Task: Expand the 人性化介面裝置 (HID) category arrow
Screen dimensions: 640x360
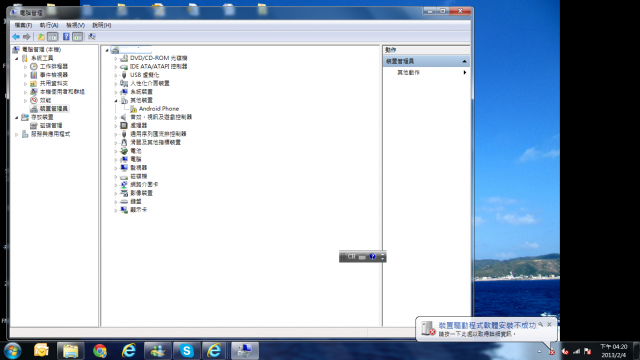Action: [x=116, y=84]
